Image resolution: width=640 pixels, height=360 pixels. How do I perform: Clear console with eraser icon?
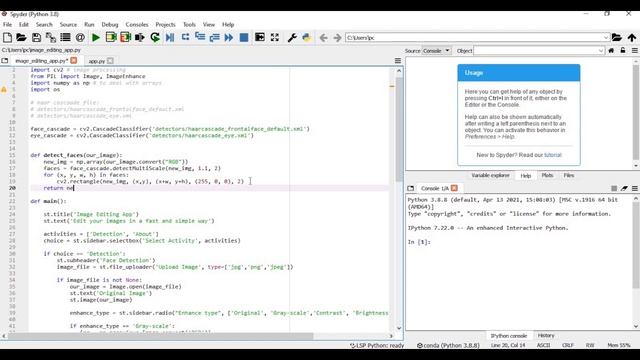click(x=624, y=188)
